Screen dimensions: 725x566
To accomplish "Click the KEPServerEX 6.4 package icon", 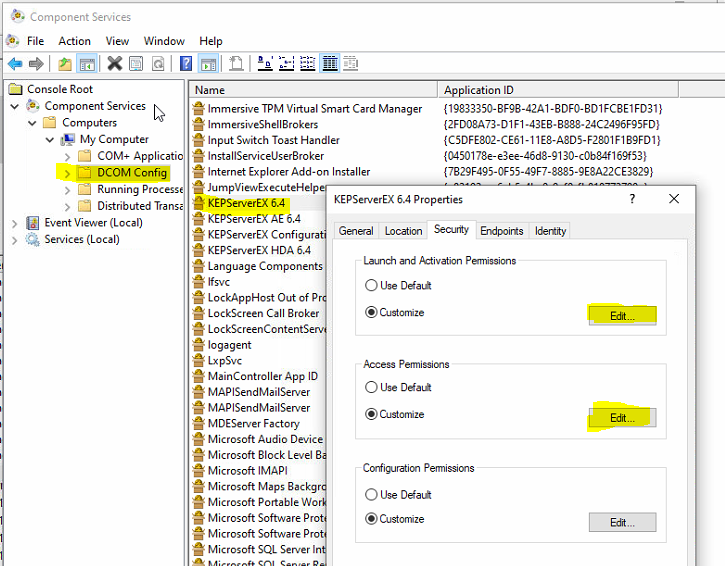I will tap(199, 203).
